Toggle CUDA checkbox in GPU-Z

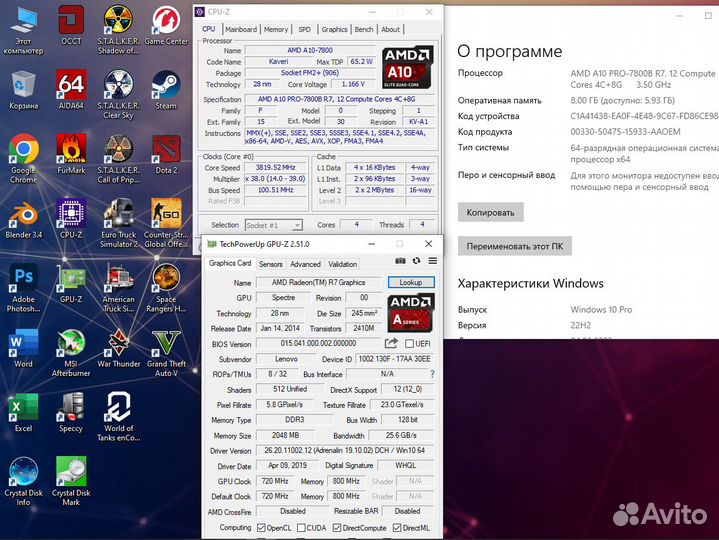pos(301,528)
